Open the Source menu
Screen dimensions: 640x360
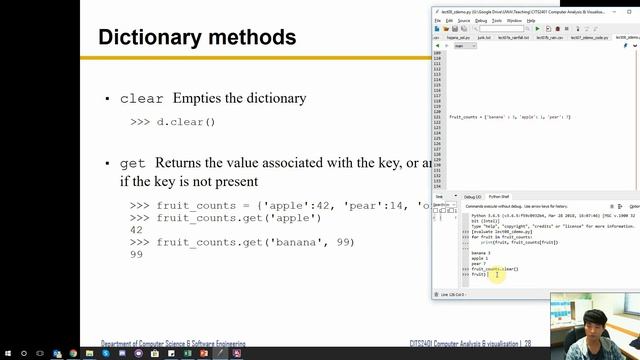pos(464,20)
